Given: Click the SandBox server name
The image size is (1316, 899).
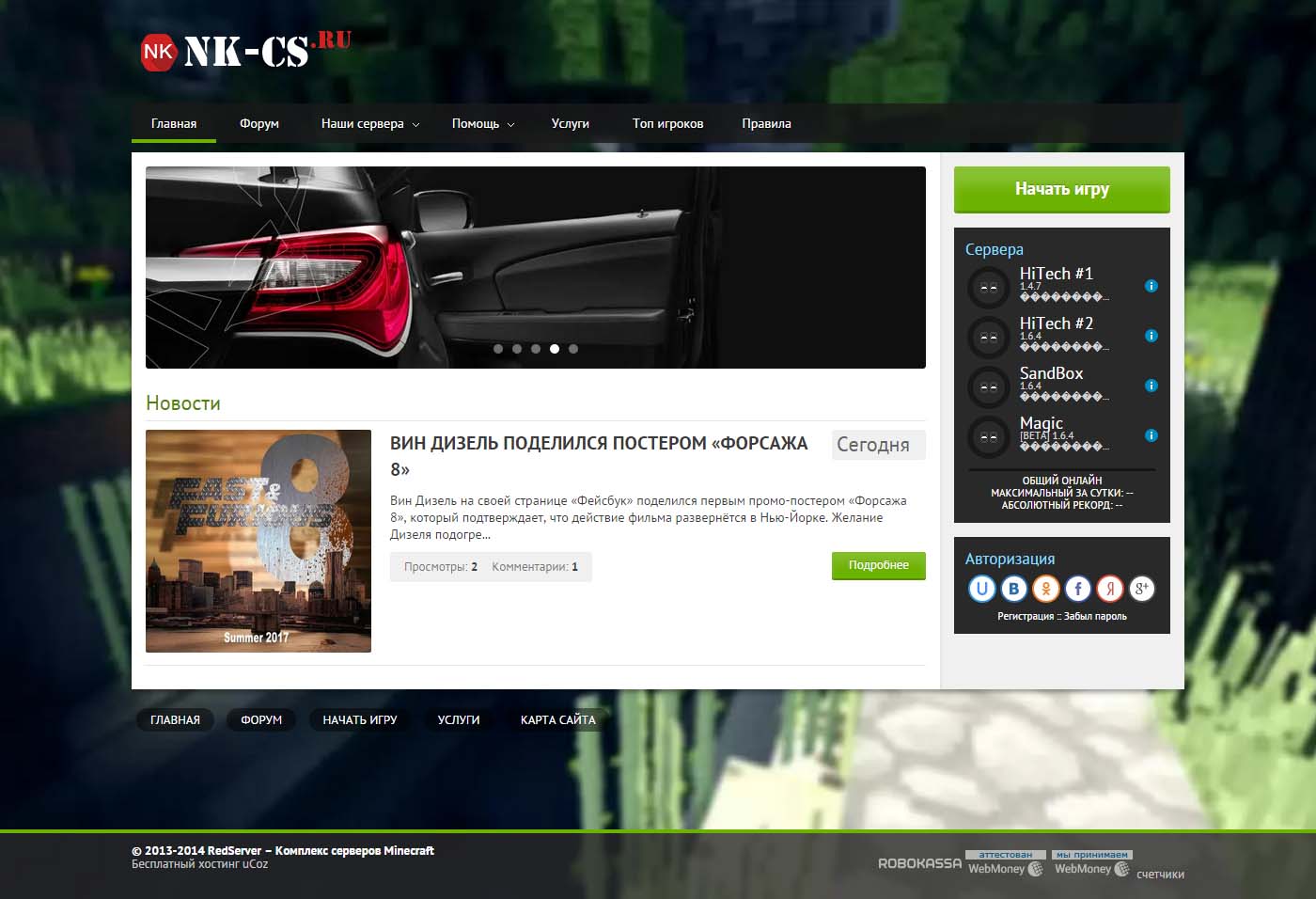Looking at the screenshot, I should 1051,373.
